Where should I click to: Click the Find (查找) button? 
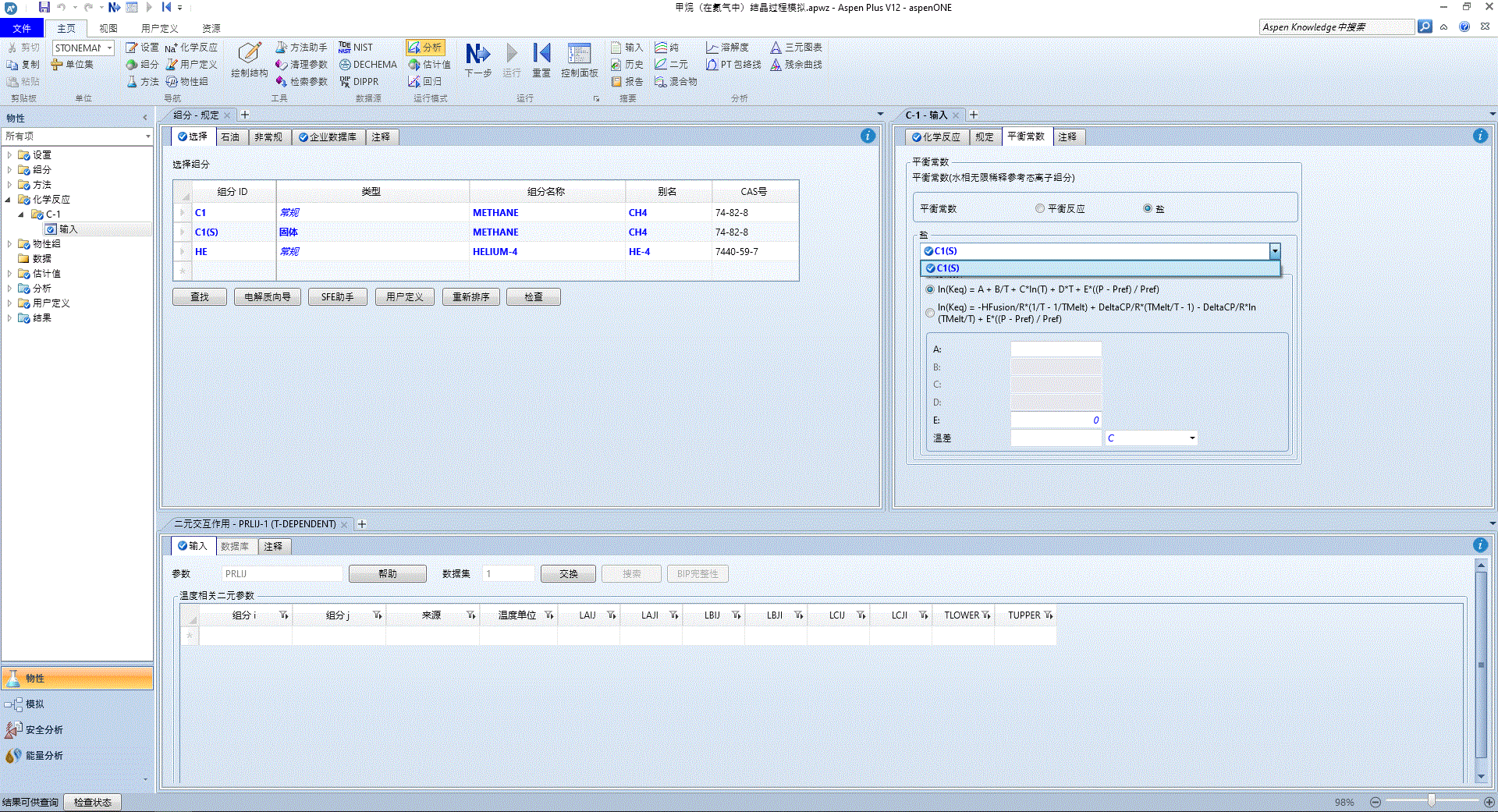coord(200,297)
